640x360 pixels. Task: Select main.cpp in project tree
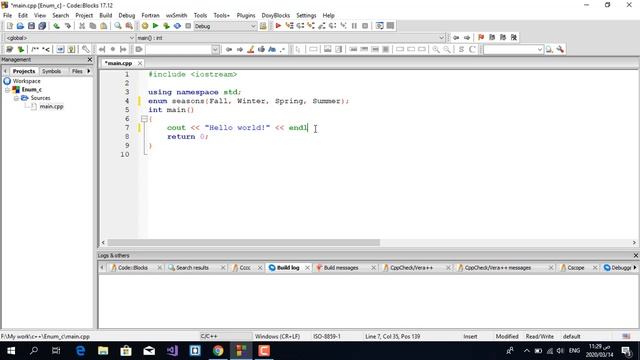coord(51,107)
